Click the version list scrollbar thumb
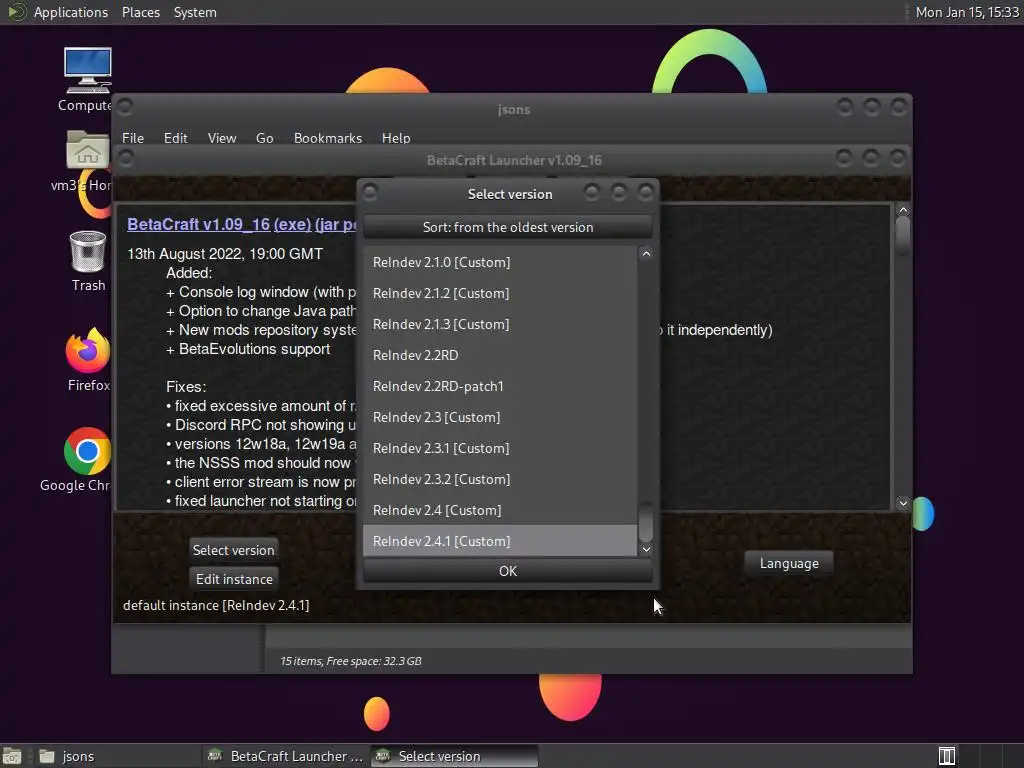 click(x=646, y=522)
